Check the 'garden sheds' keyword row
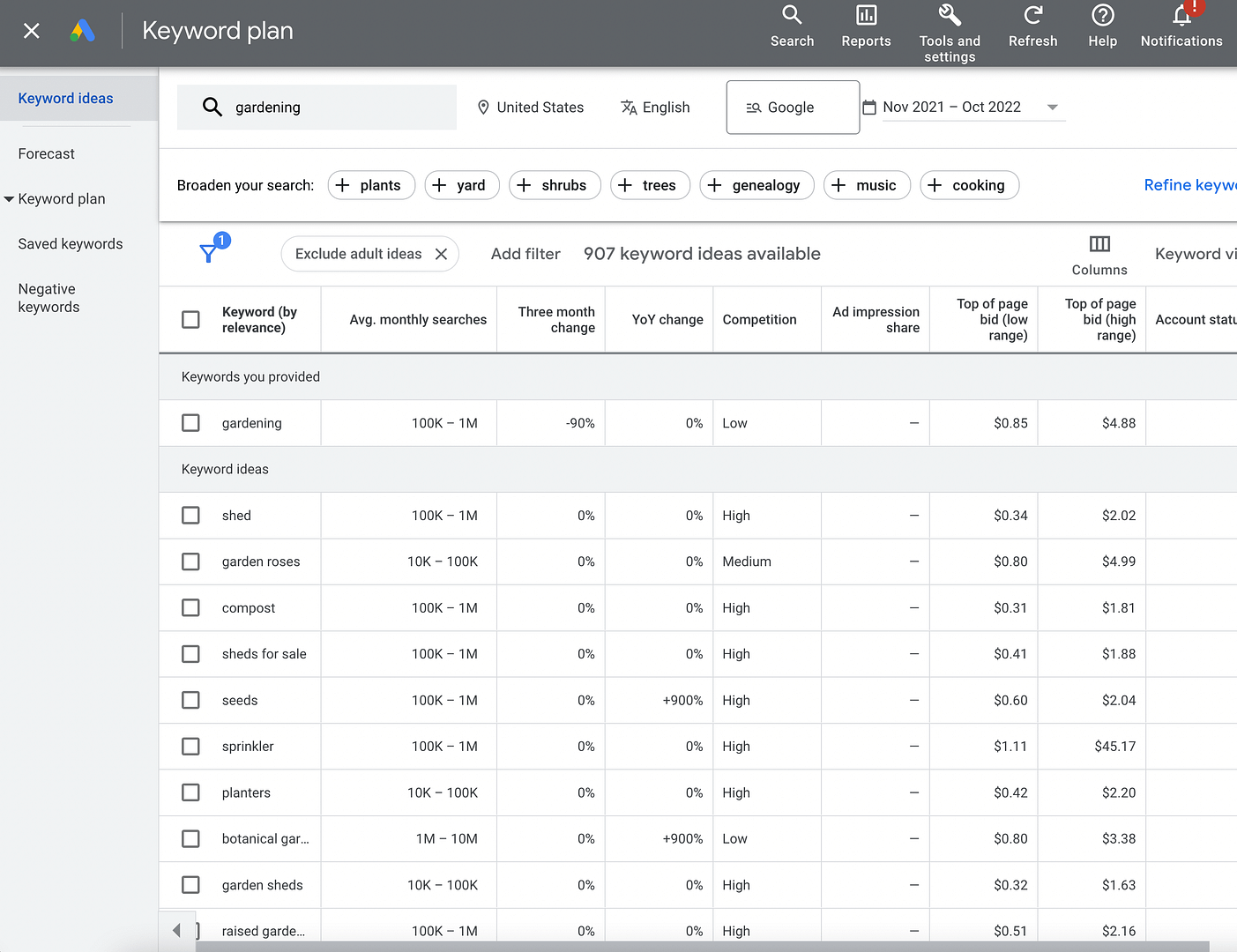The image size is (1237, 952). coord(190,884)
